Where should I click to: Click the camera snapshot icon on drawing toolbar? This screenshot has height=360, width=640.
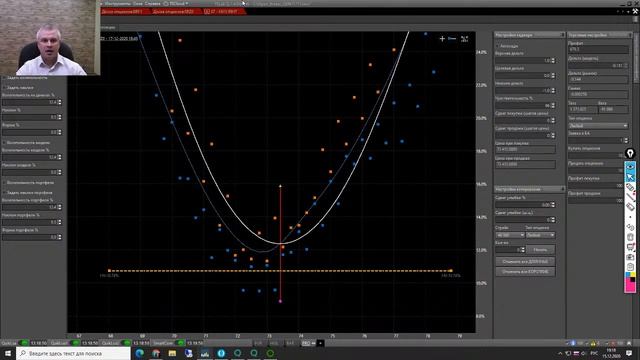pyautogui.click(x=630, y=257)
